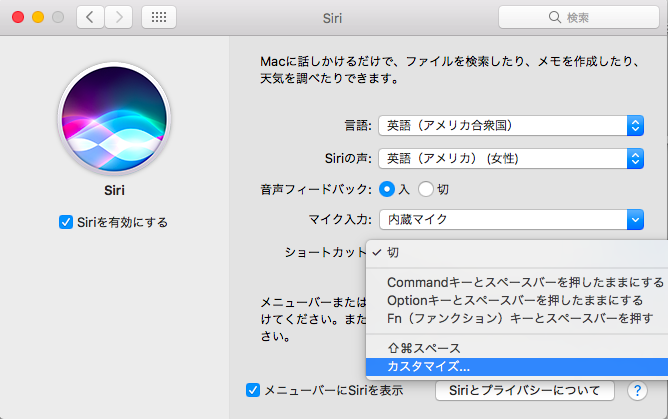Click the magnifier icon in the search box

(x=555, y=17)
